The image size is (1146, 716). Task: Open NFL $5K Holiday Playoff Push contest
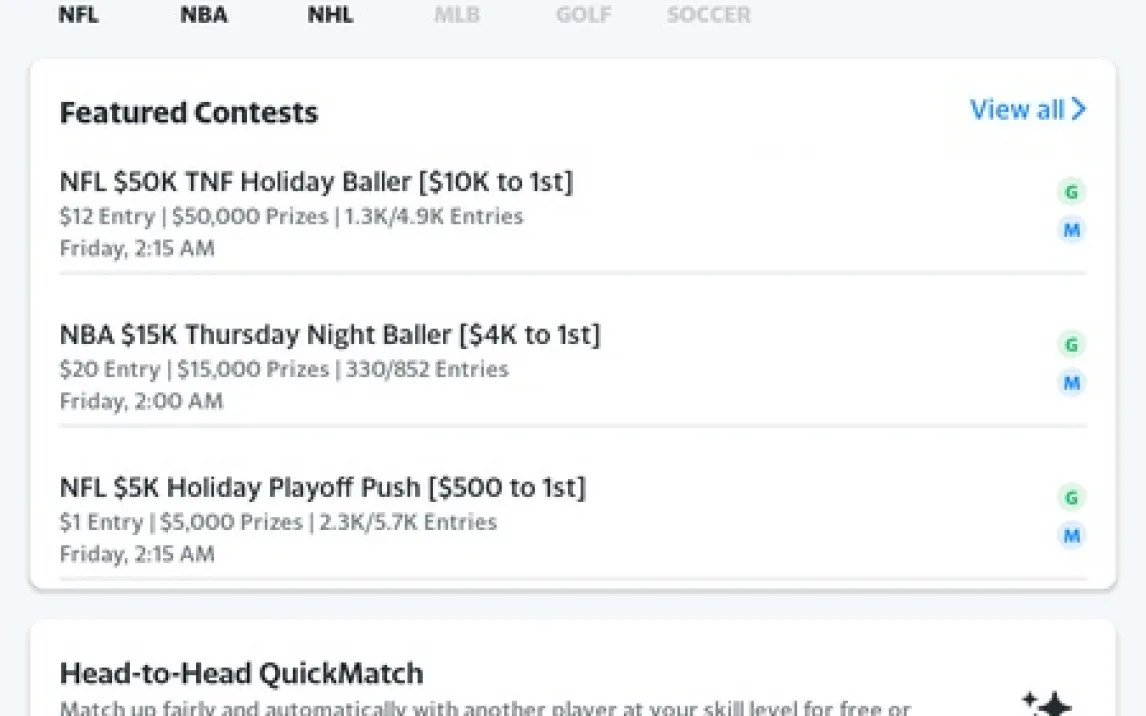[x=322, y=488]
